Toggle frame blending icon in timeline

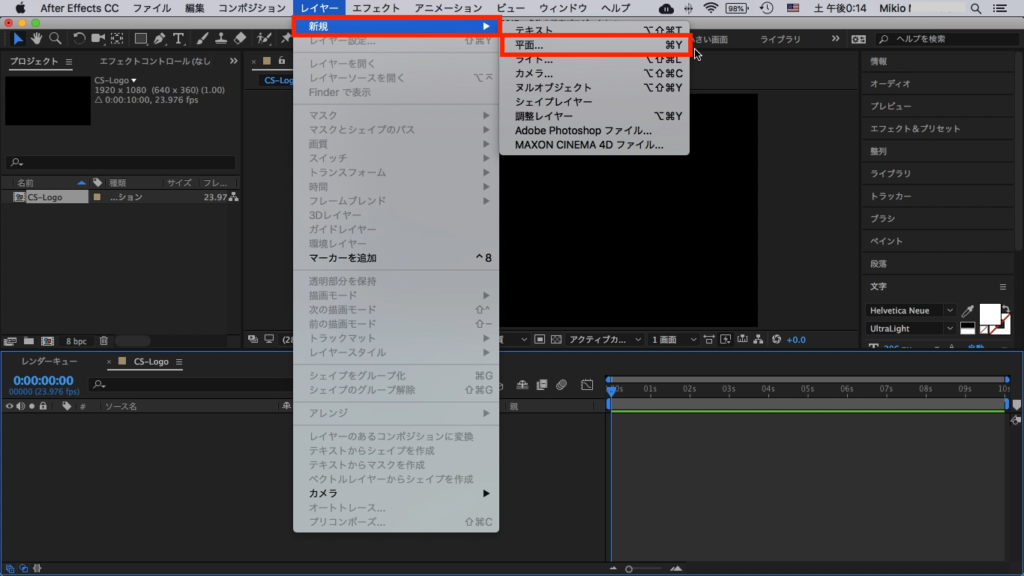coord(541,385)
